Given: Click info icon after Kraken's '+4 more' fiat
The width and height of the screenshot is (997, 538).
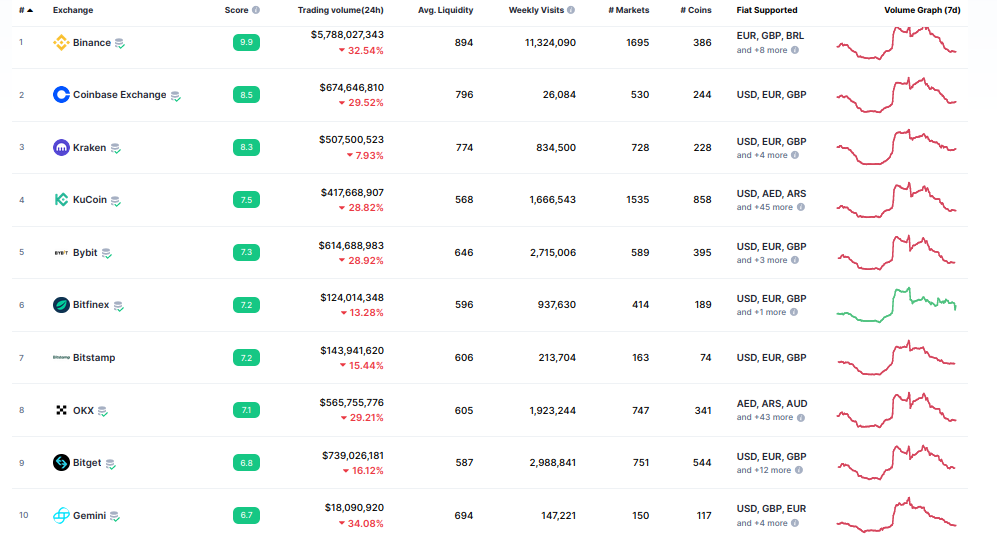Looking at the screenshot, I should [x=795, y=155].
